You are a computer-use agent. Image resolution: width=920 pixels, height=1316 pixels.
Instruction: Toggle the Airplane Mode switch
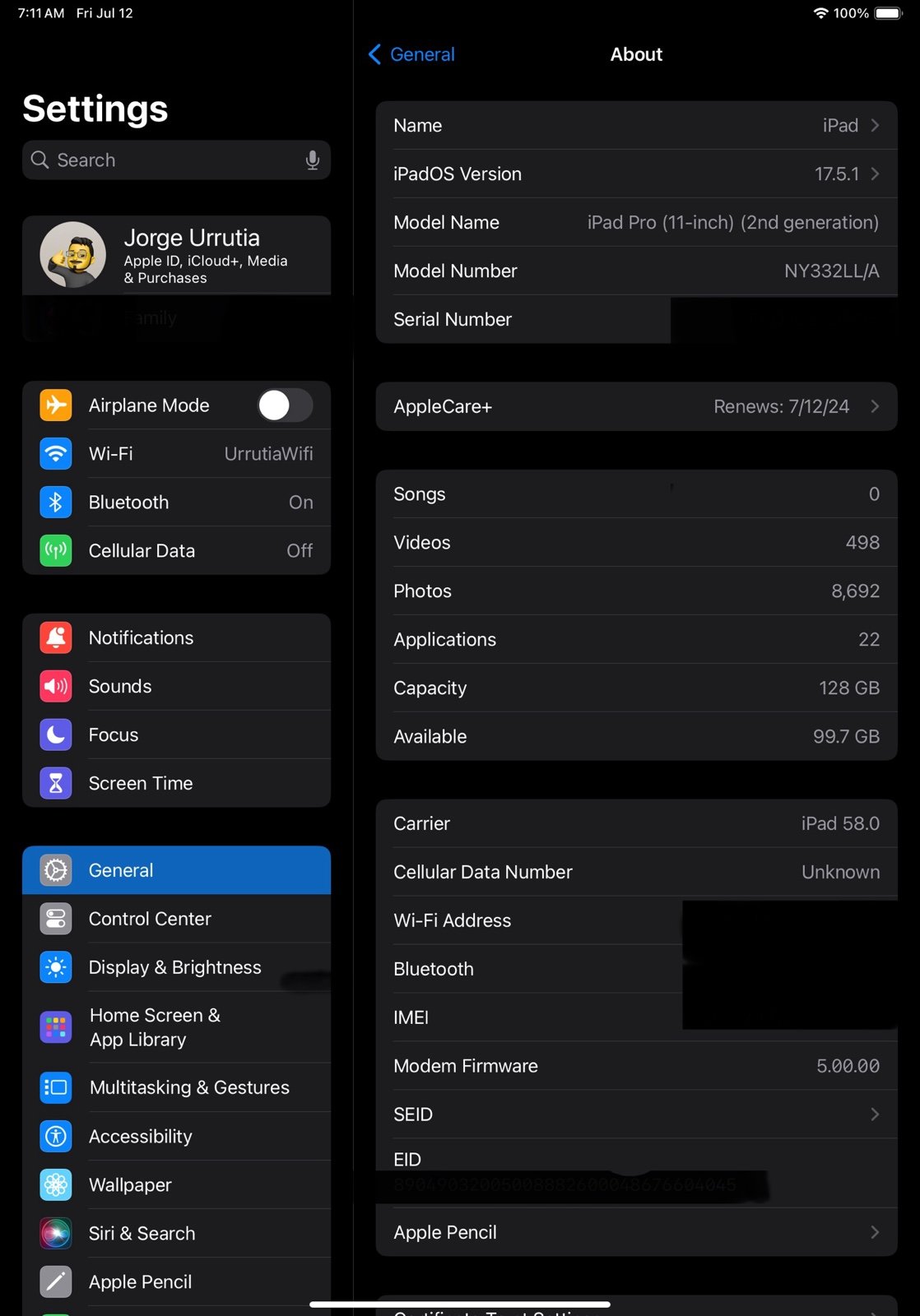point(284,405)
